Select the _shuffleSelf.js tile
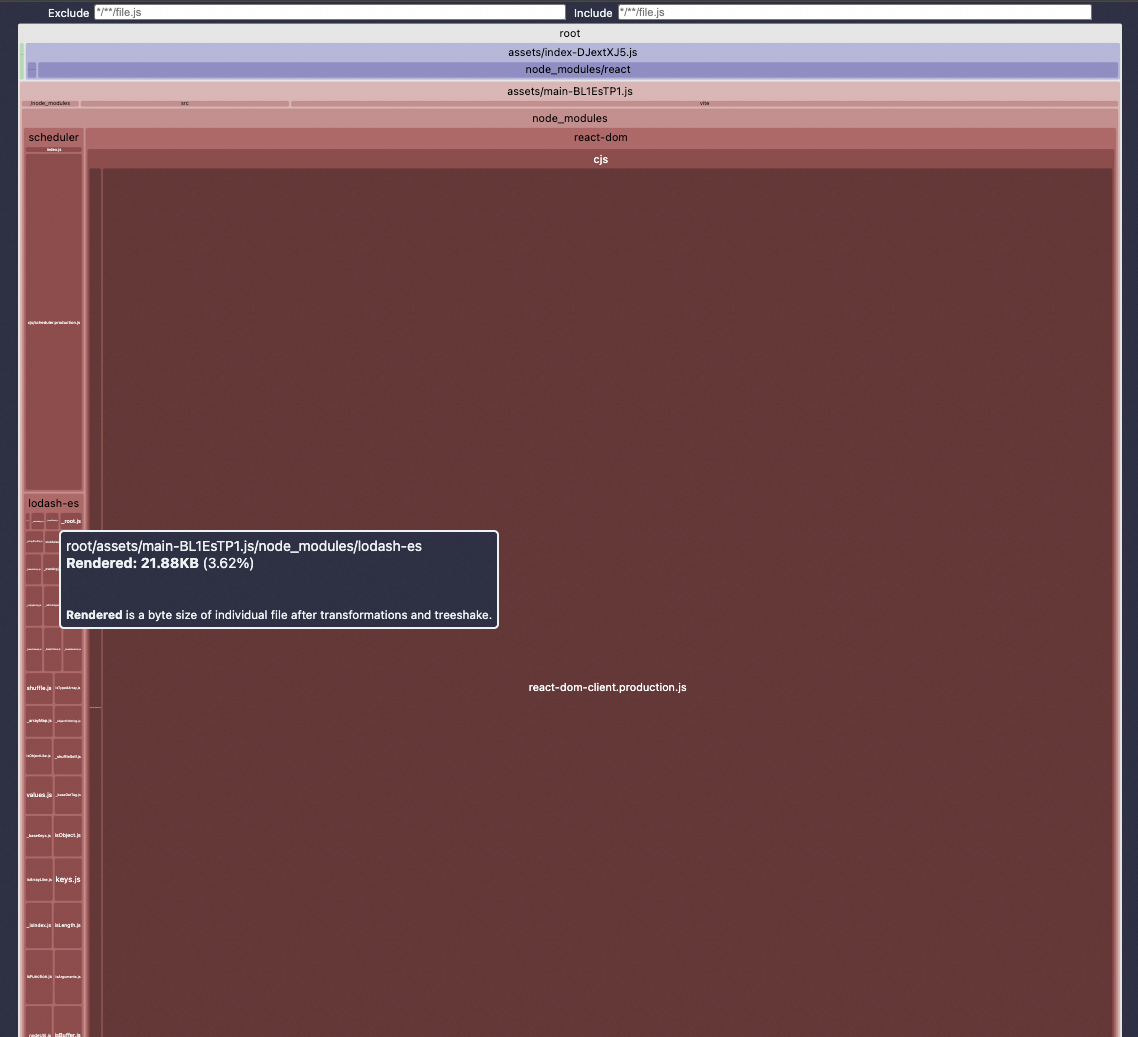This screenshot has width=1138, height=1037. 68,756
